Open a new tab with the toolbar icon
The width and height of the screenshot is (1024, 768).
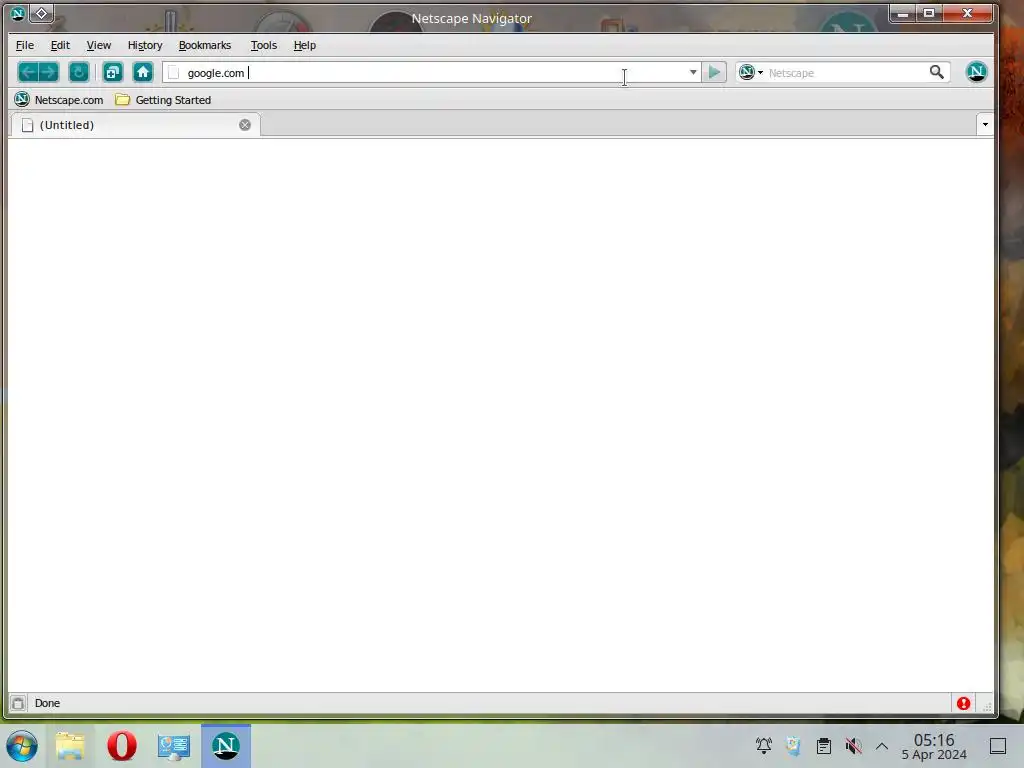[x=113, y=72]
